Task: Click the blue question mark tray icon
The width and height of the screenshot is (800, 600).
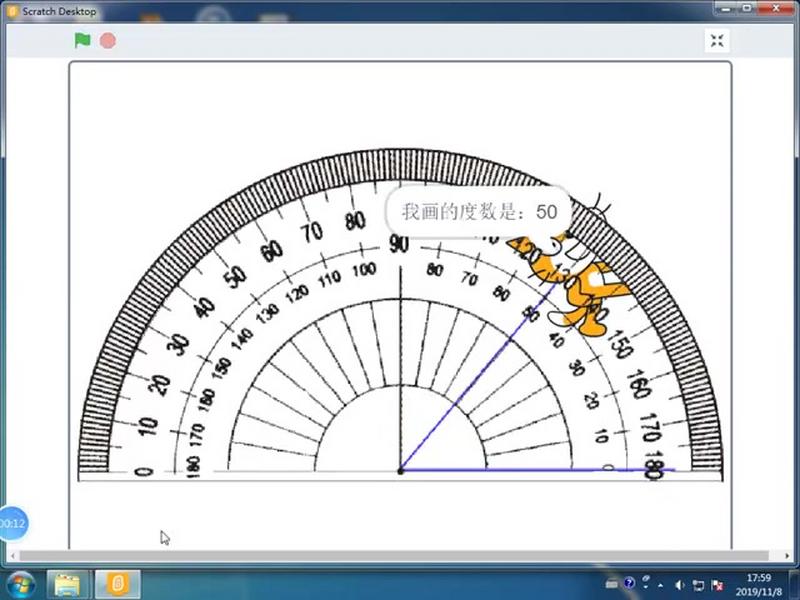Action: (x=628, y=583)
